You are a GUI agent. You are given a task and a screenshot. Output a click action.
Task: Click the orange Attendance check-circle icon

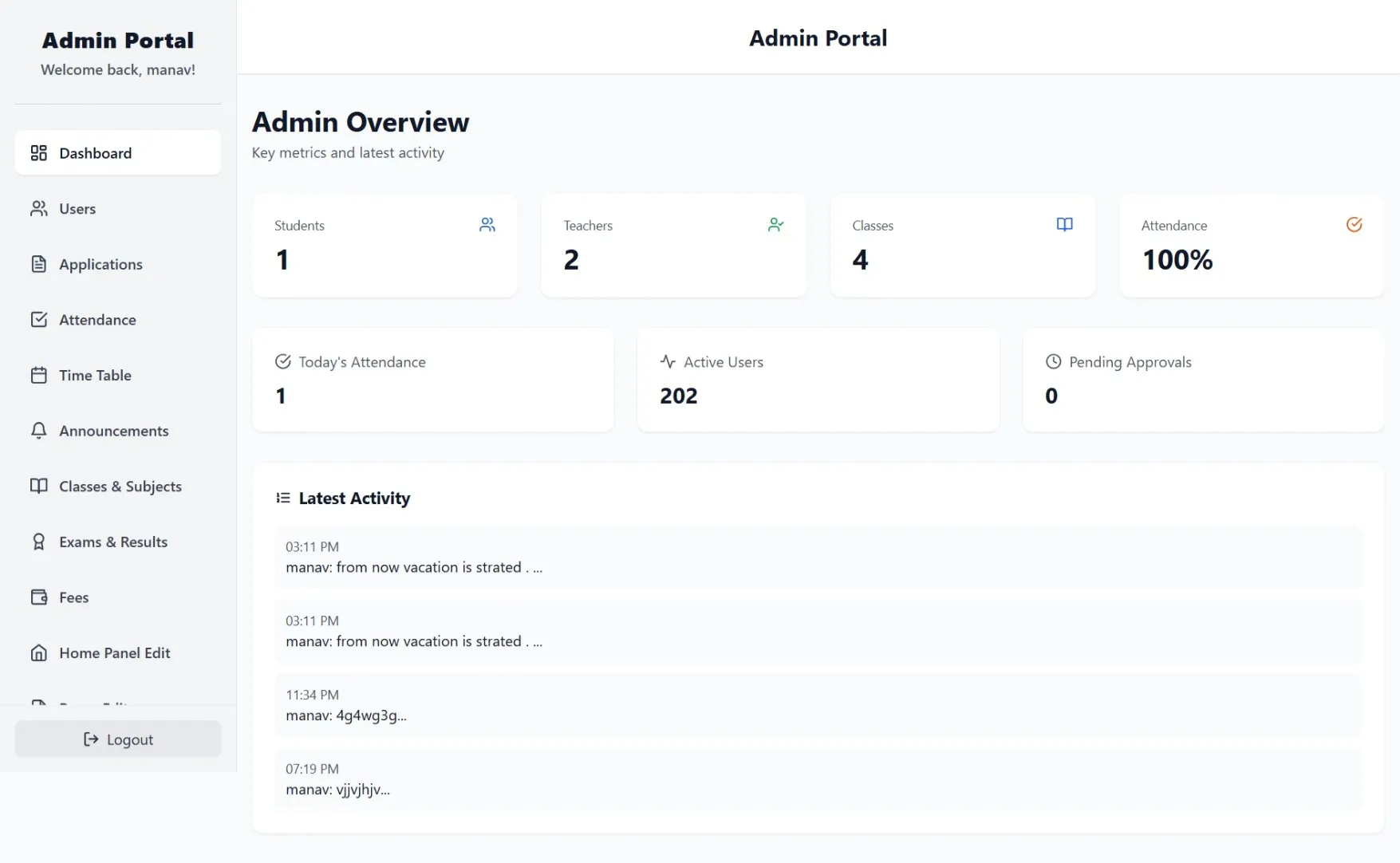[x=1354, y=224]
